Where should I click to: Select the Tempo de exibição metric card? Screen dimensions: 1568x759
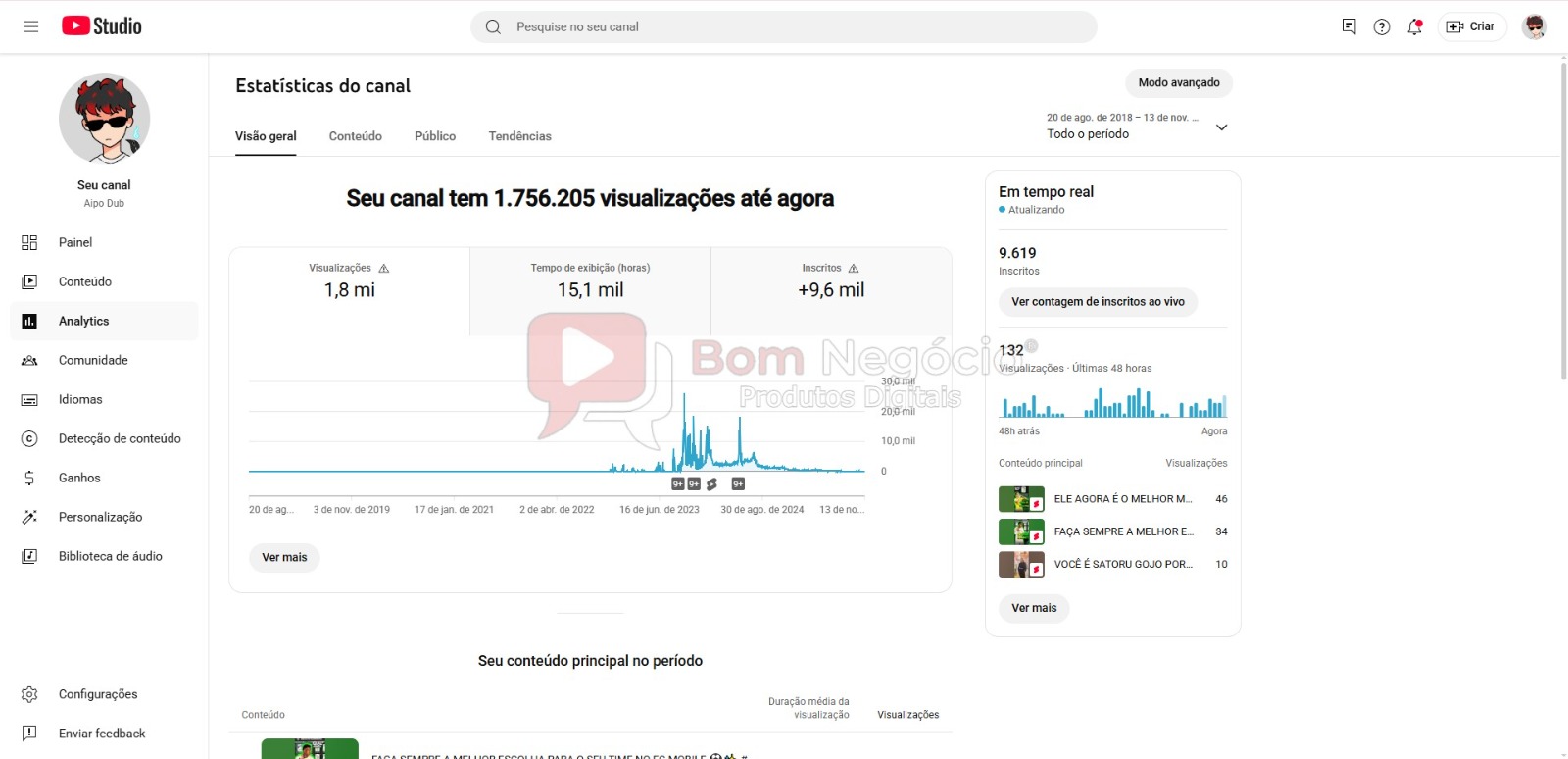click(x=590, y=281)
